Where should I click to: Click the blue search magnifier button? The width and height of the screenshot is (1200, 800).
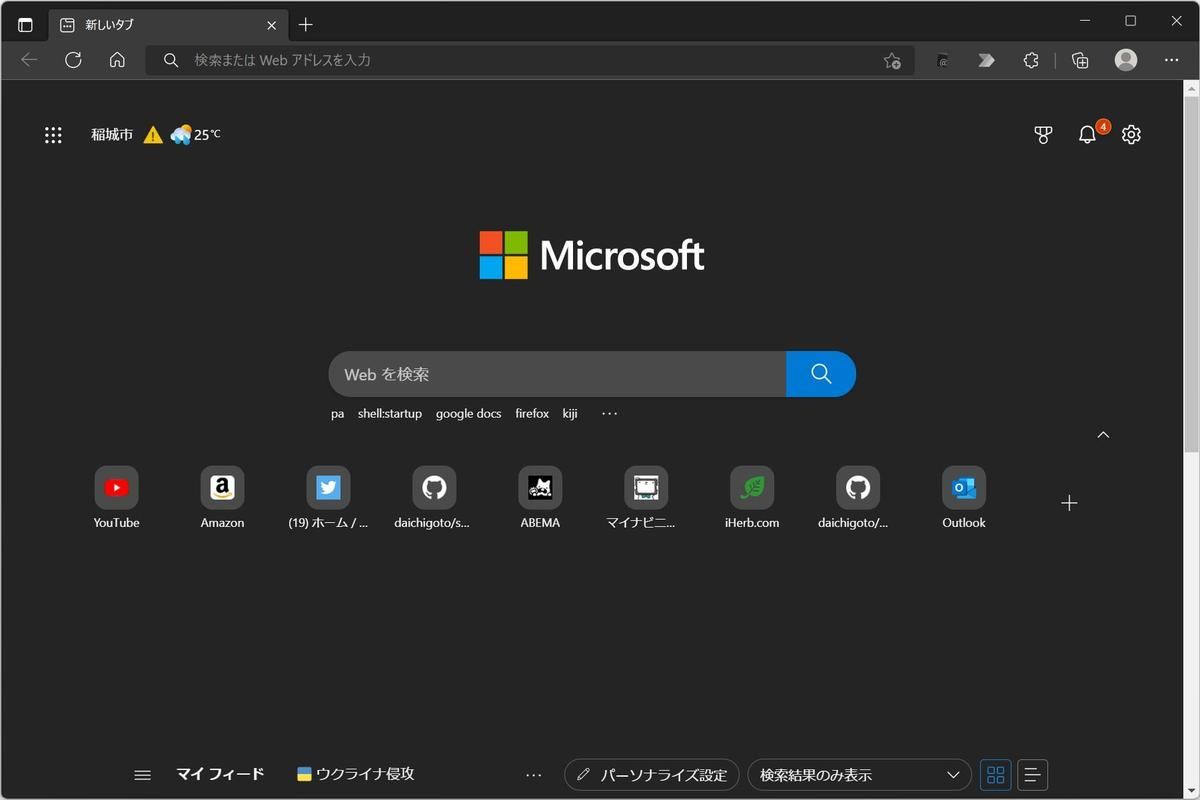click(821, 374)
